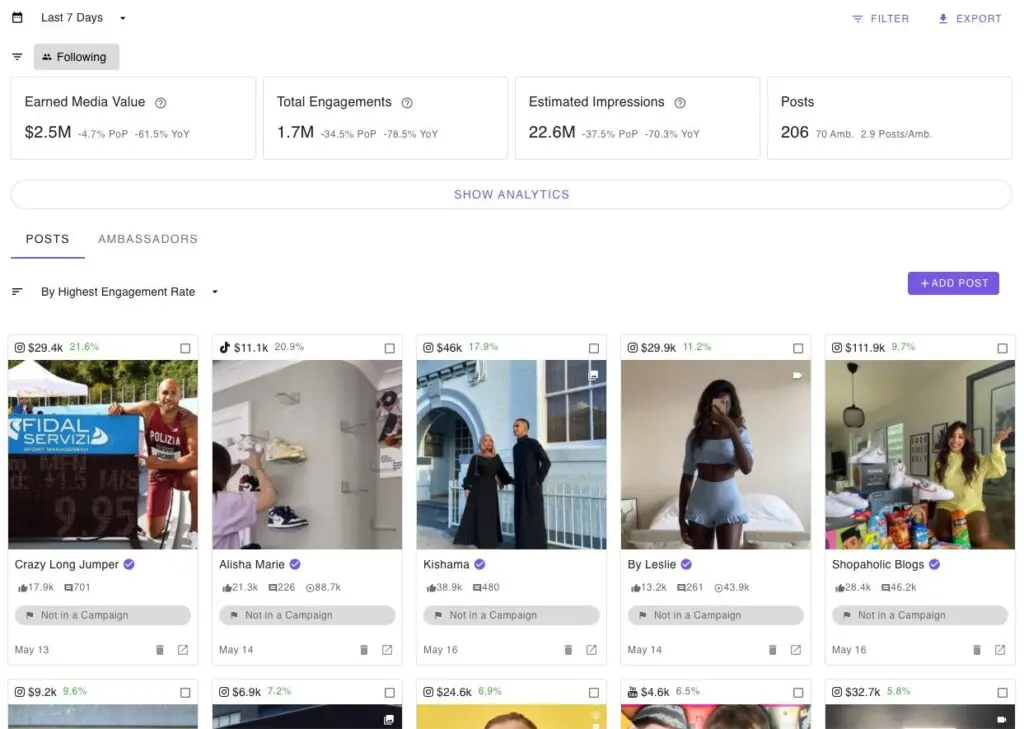This screenshot has height=729, width=1024.
Task: Open Alisha Marie post in new window
Action: (387, 650)
